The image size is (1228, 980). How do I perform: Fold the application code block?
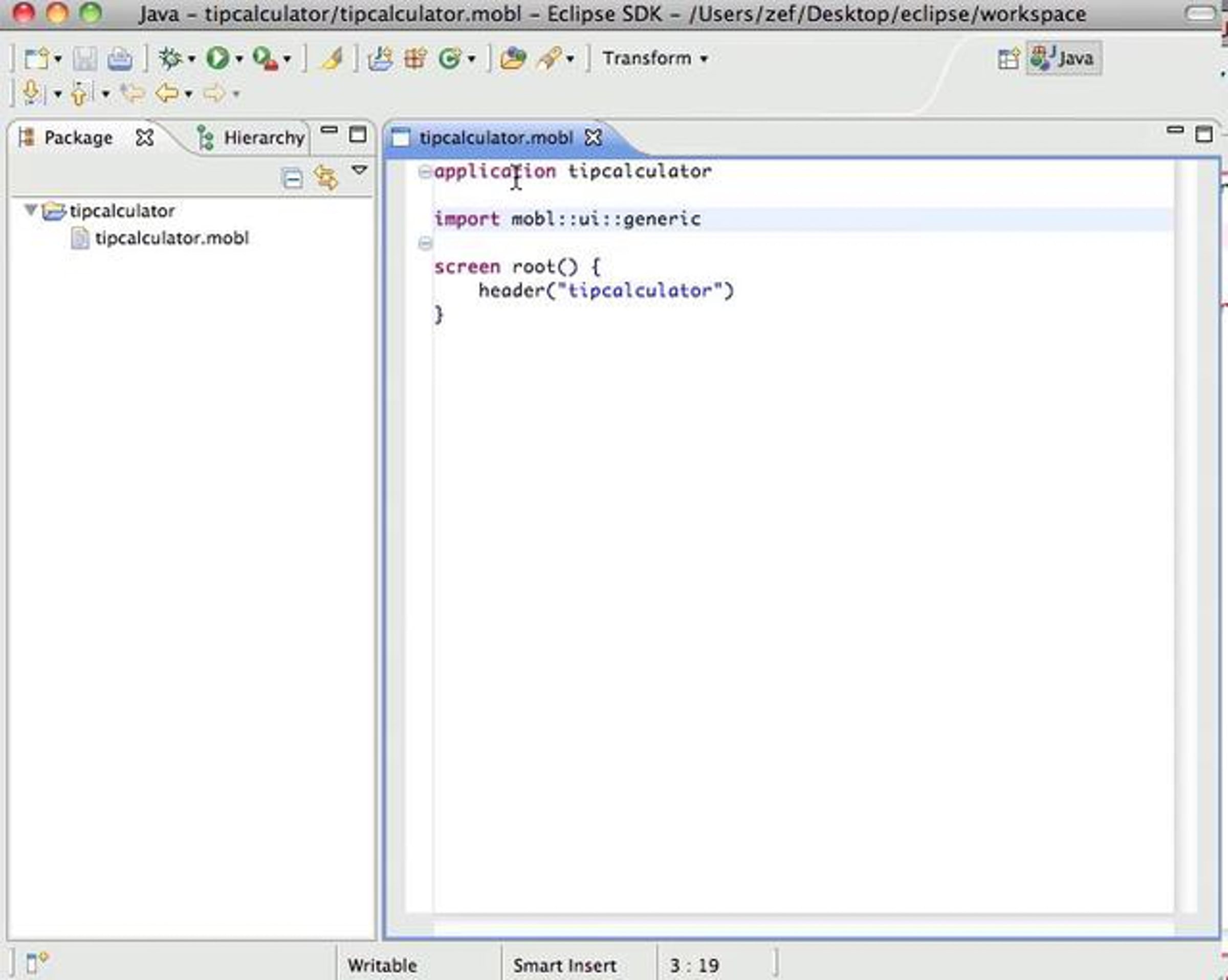tap(425, 171)
